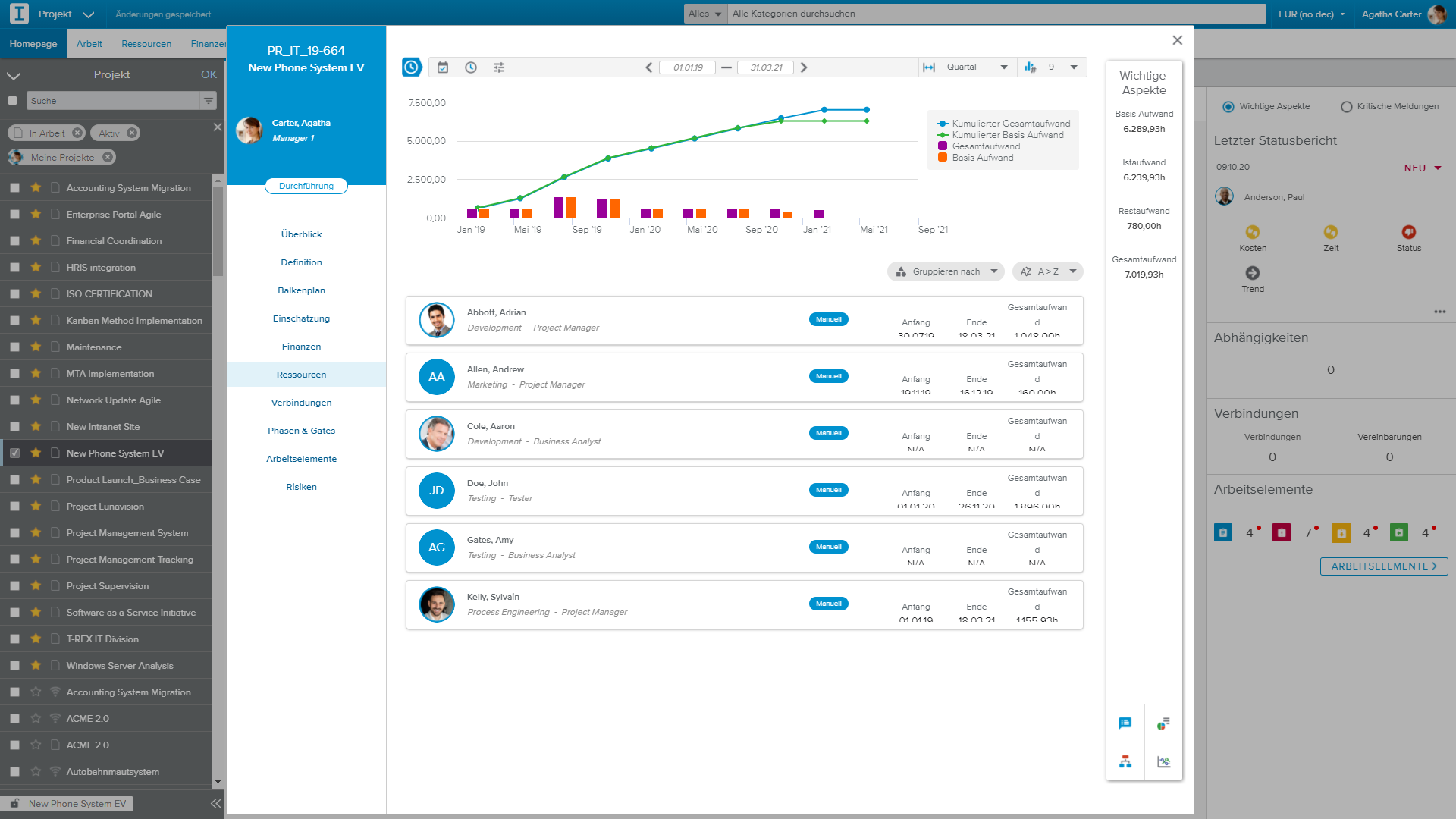Image resolution: width=1456 pixels, height=819 pixels.
Task: Open the comments speech-bubble icon in bottom panel
Action: coord(1125,723)
